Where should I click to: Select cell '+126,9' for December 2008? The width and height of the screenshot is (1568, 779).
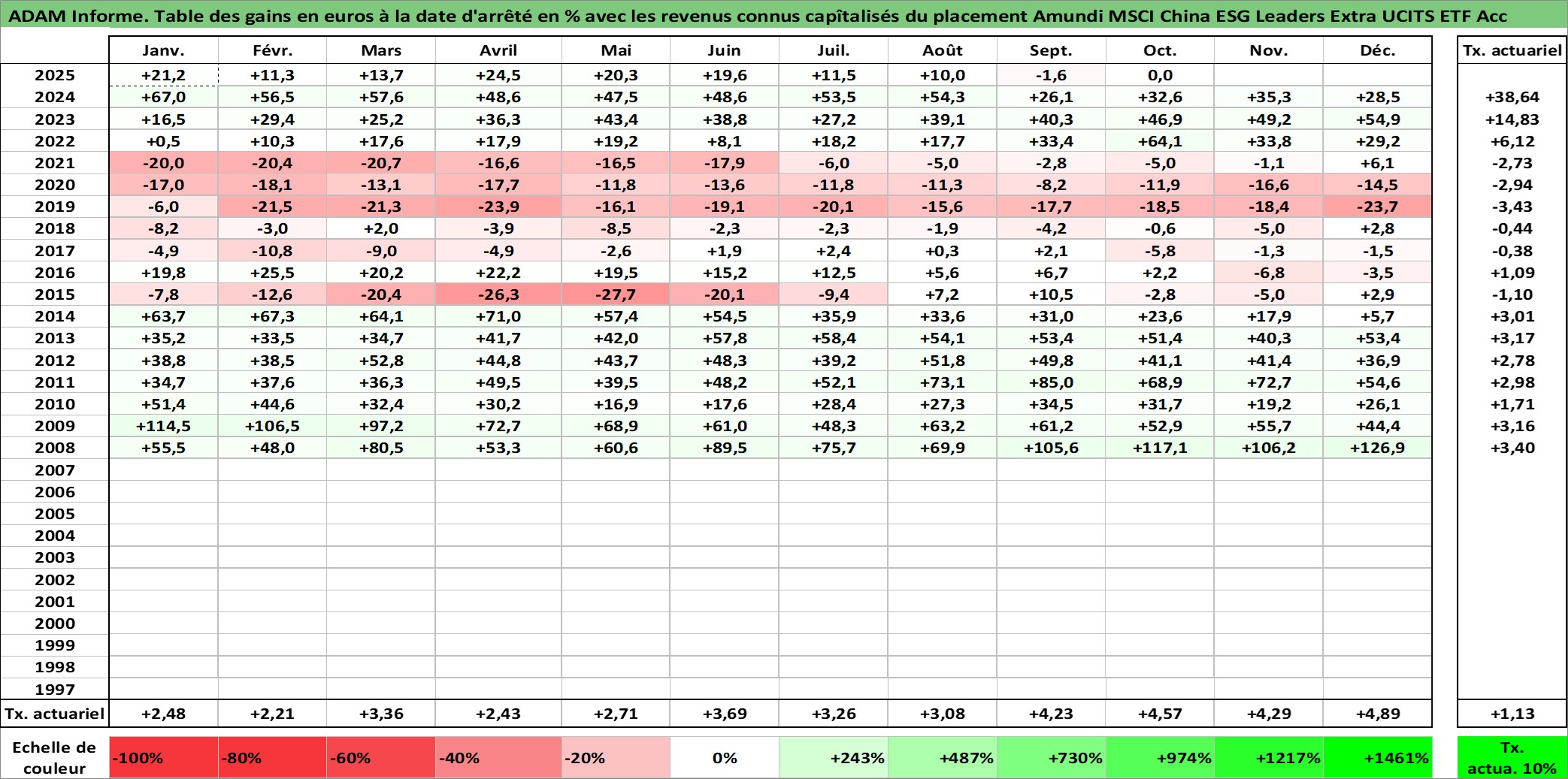click(x=1377, y=448)
